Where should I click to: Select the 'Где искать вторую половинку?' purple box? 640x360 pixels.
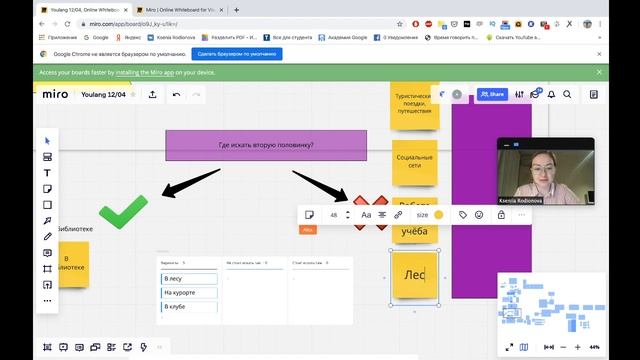click(266, 145)
